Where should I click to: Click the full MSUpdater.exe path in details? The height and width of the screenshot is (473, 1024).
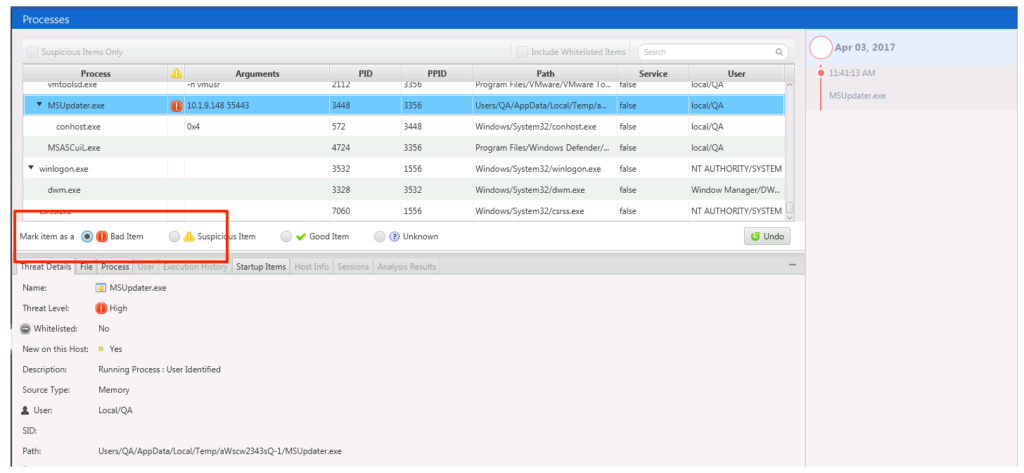pos(220,451)
